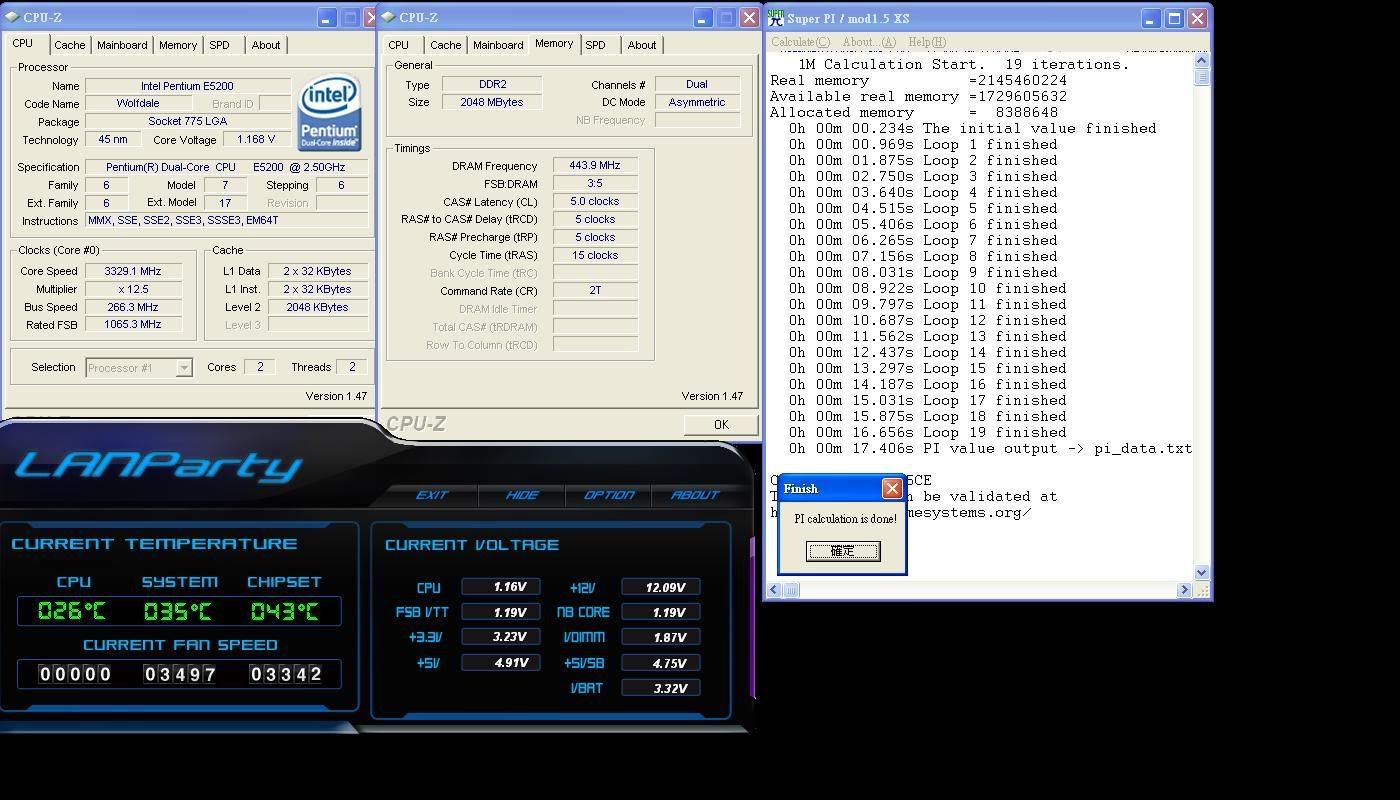Image resolution: width=1400 pixels, height=800 pixels.
Task: Click the chipset temperature reading 043°C
Action: point(284,611)
